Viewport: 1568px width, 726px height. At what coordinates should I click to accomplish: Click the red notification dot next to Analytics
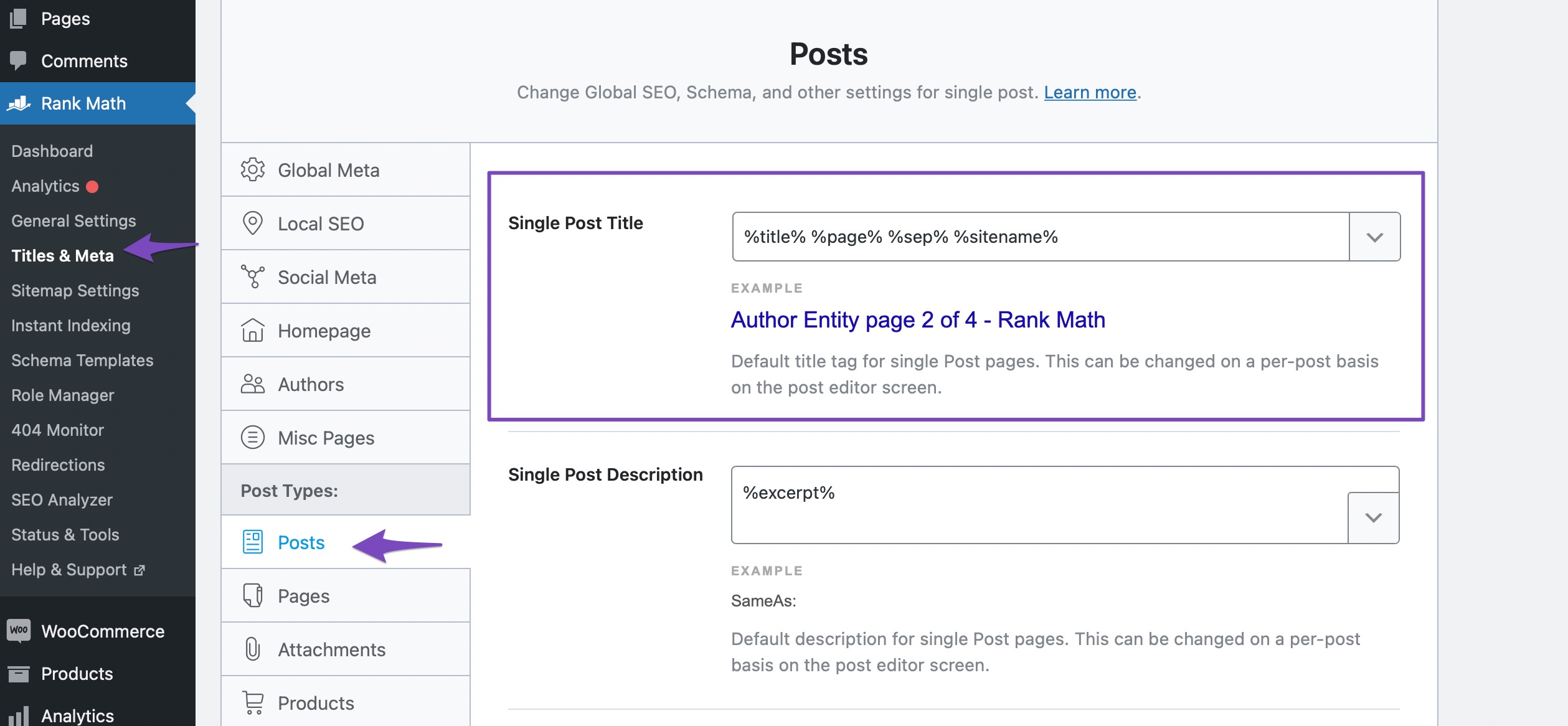coord(92,186)
